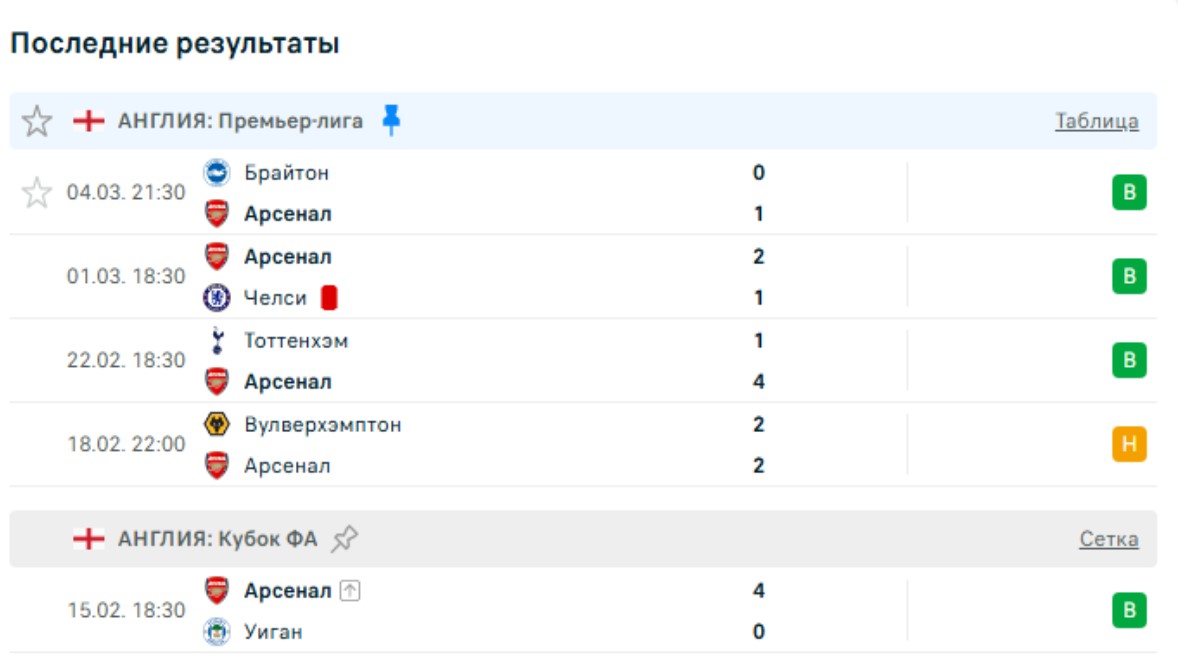1178x671 pixels.
Task: Open the Premier League Таблица link
Action: [x=1096, y=122]
